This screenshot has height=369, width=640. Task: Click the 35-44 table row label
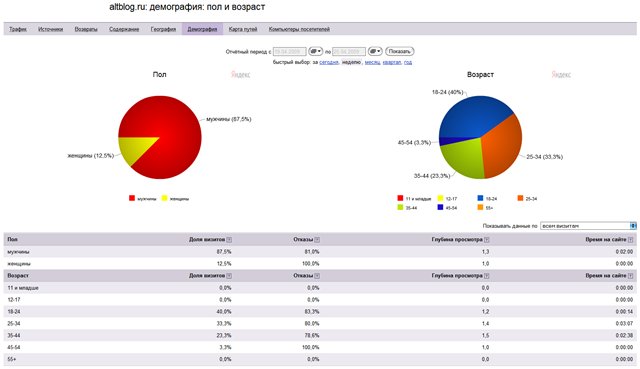click(x=14, y=336)
